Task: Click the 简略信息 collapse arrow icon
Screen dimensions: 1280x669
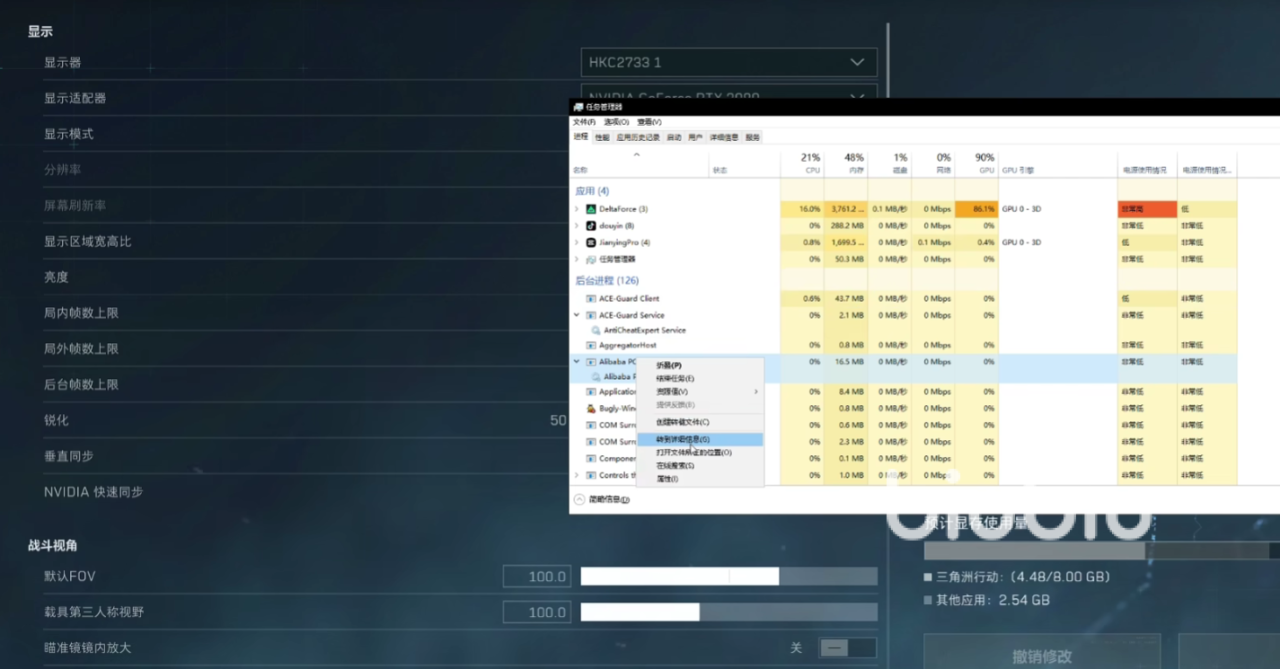Action: pyautogui.click(x=579, y=498)
